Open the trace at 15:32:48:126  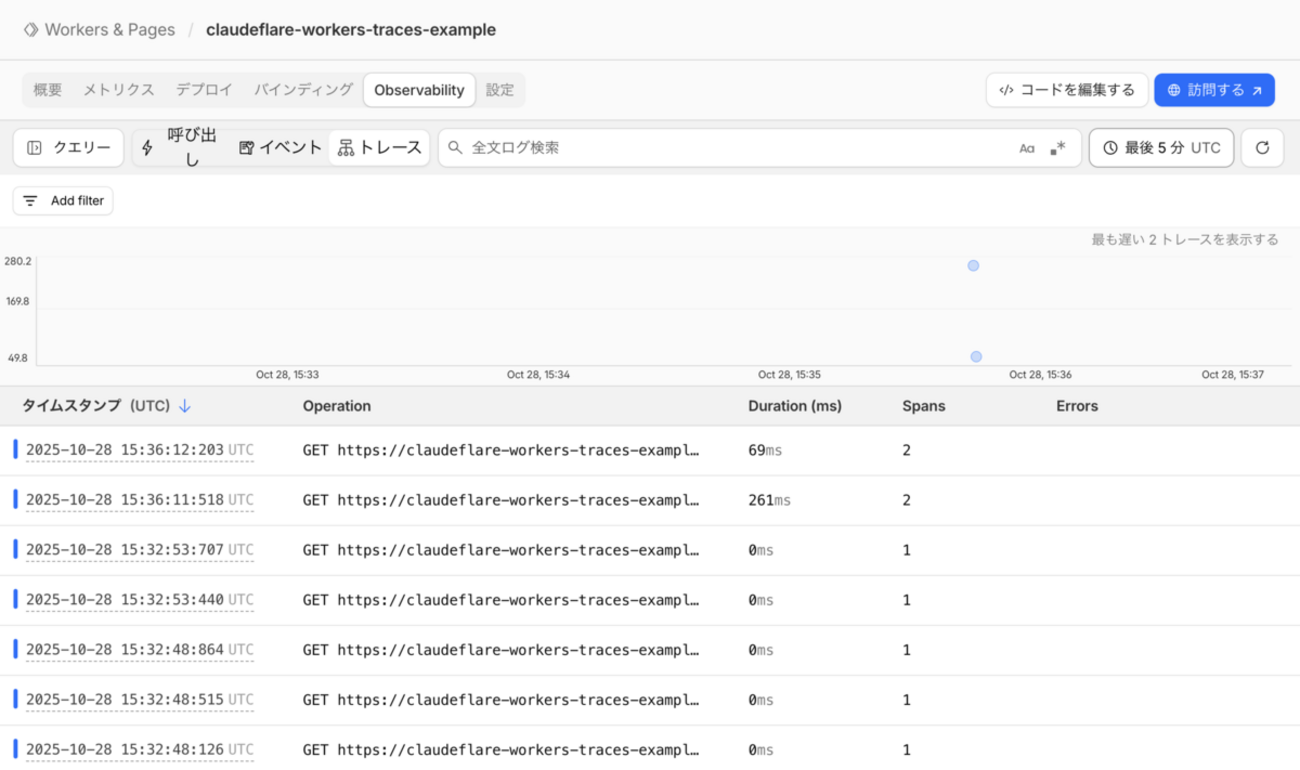650,750
